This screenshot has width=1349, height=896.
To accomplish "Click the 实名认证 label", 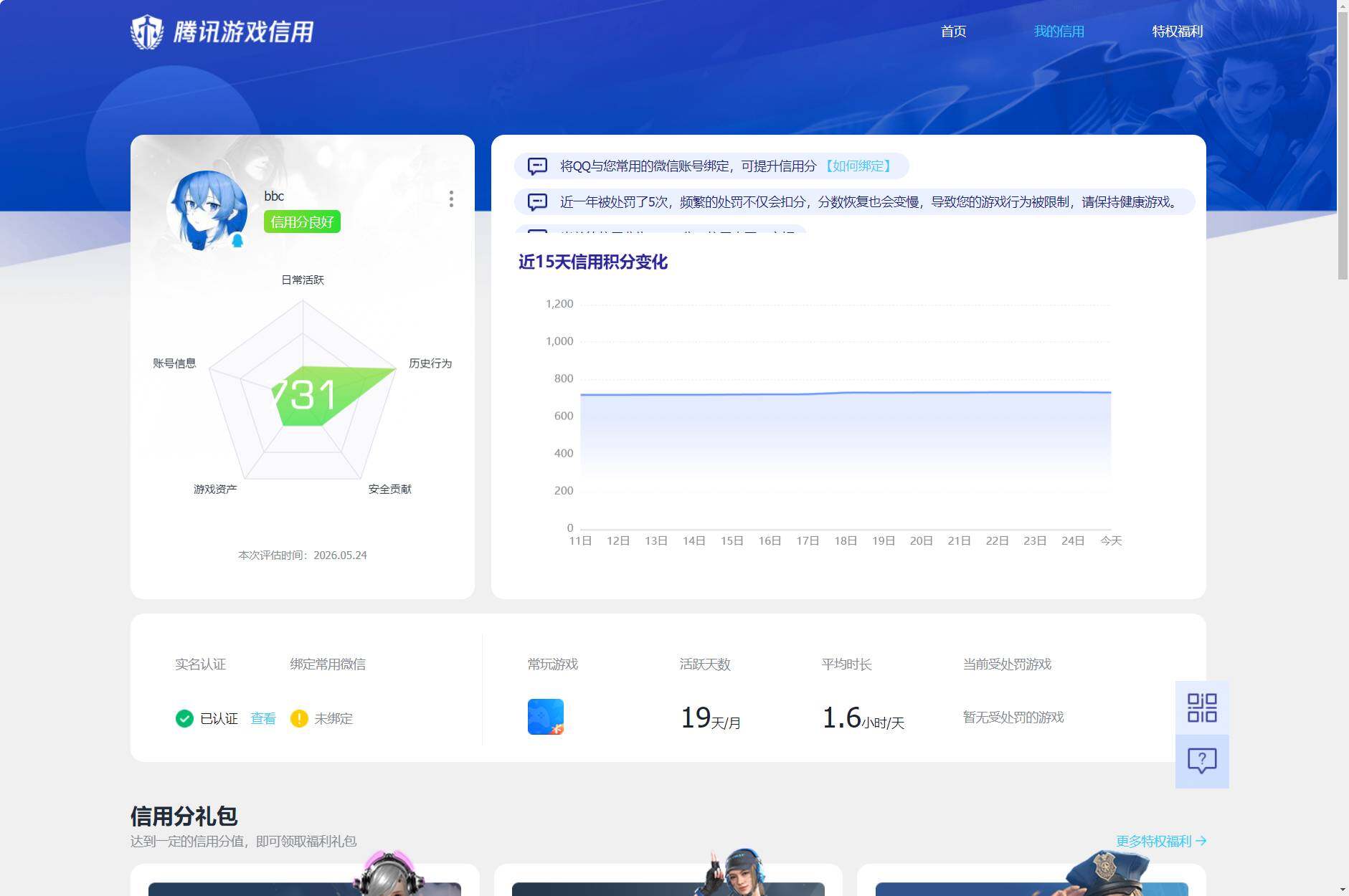I will [x=201, y=664].
